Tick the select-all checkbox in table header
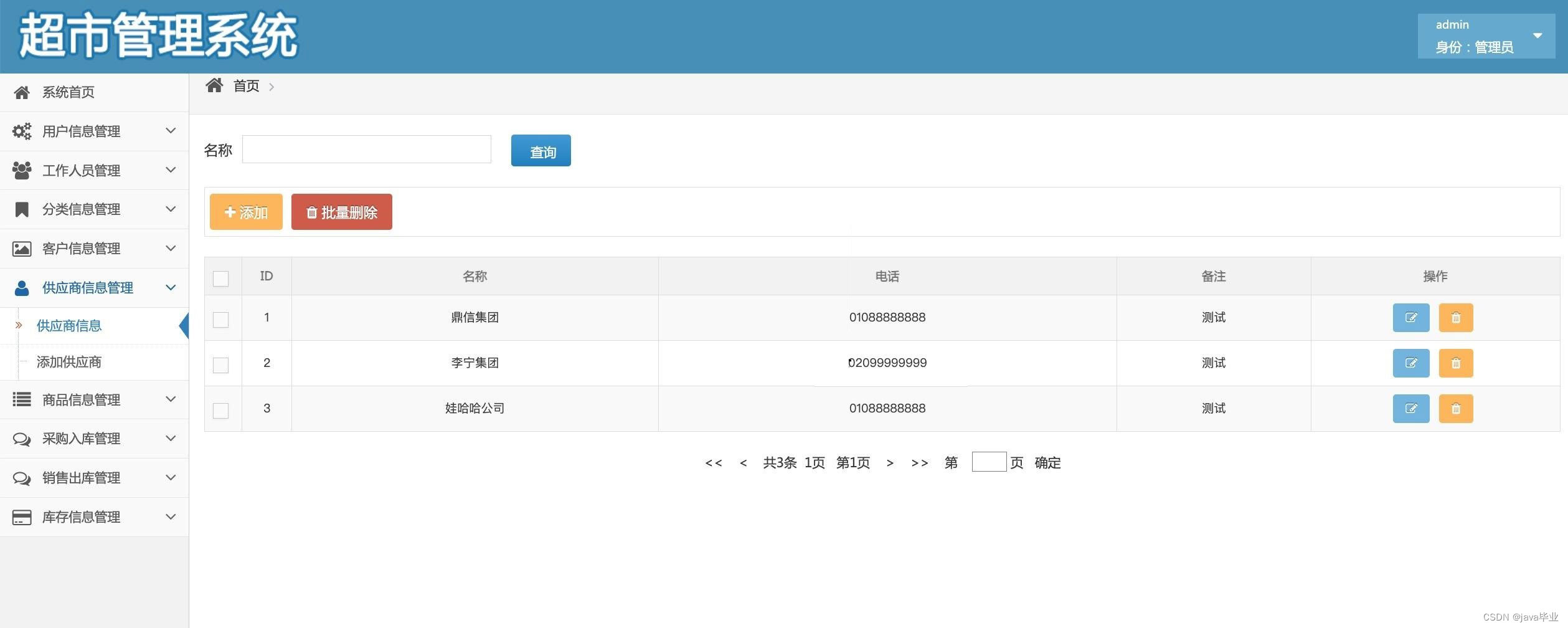Screen dimensions: 1568x628 click(221, 278)
